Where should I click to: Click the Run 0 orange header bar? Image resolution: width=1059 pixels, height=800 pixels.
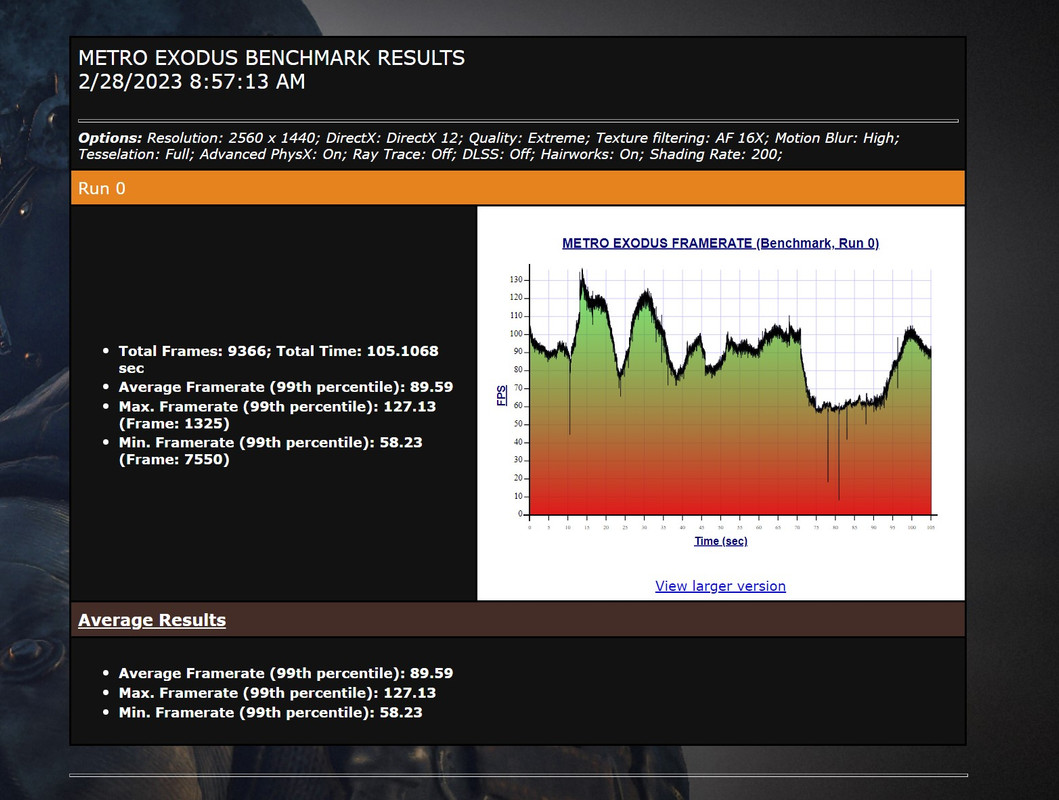(x=517, y=188)
